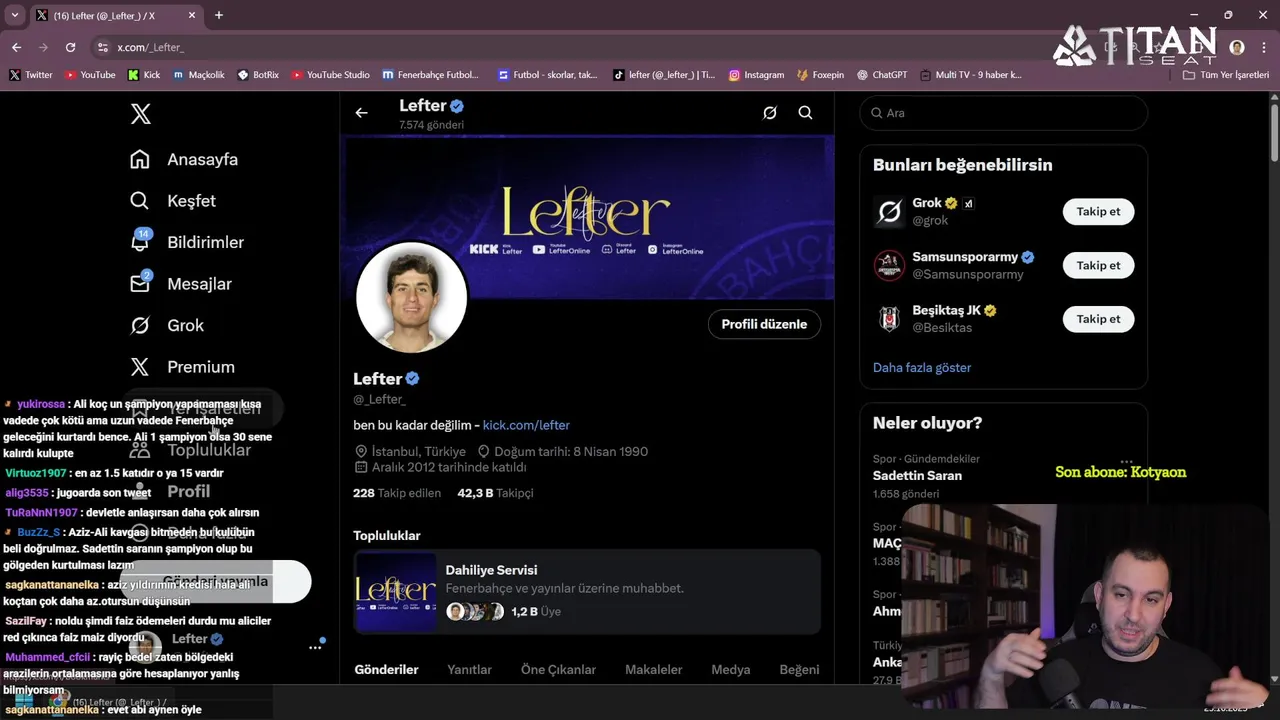Open the Dahiliye Servisi community card
The width and height of the screenshot is (1280, 720).
pos(587,591)
